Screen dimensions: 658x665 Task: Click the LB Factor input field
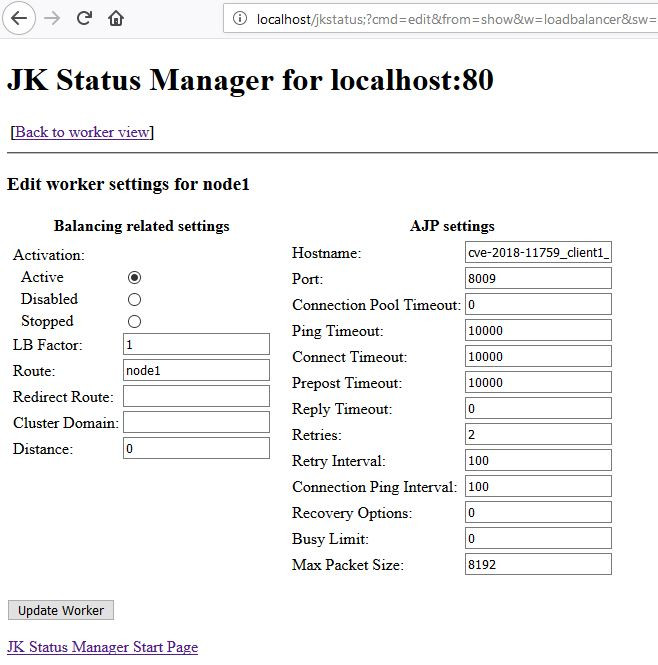[x=196, y=344]
